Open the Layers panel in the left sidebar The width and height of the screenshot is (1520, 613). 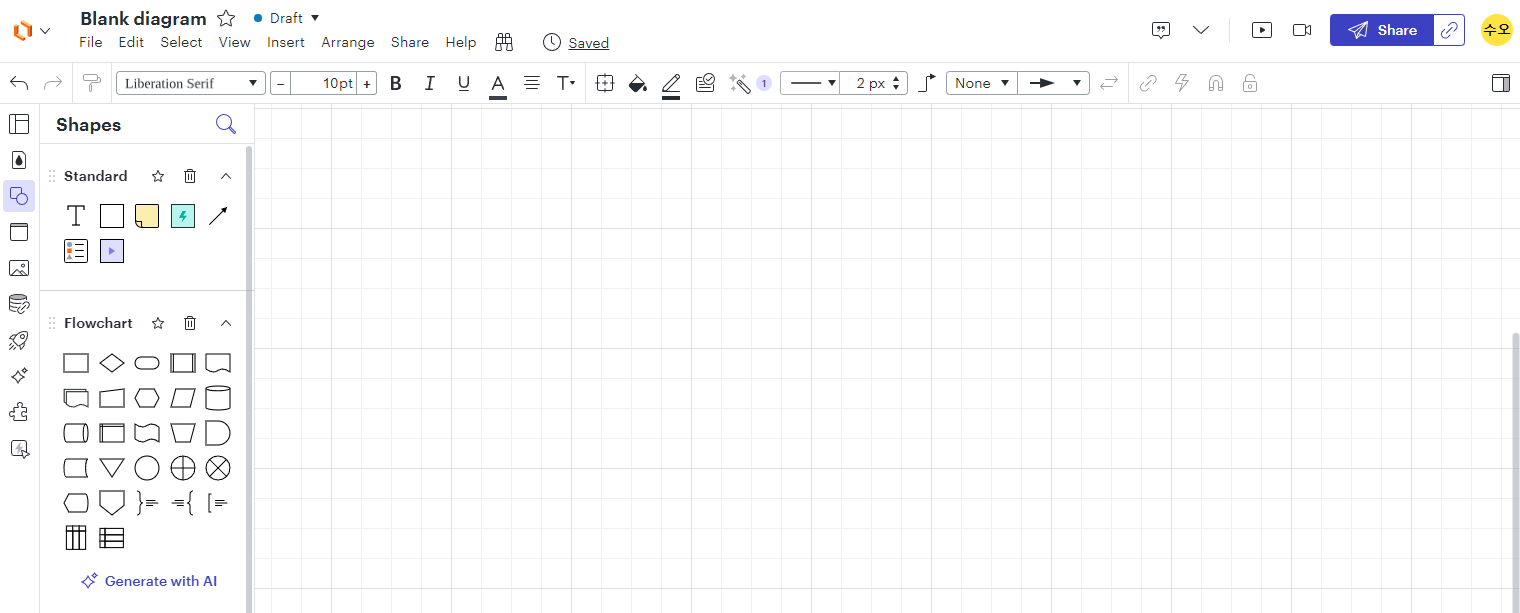19,123
